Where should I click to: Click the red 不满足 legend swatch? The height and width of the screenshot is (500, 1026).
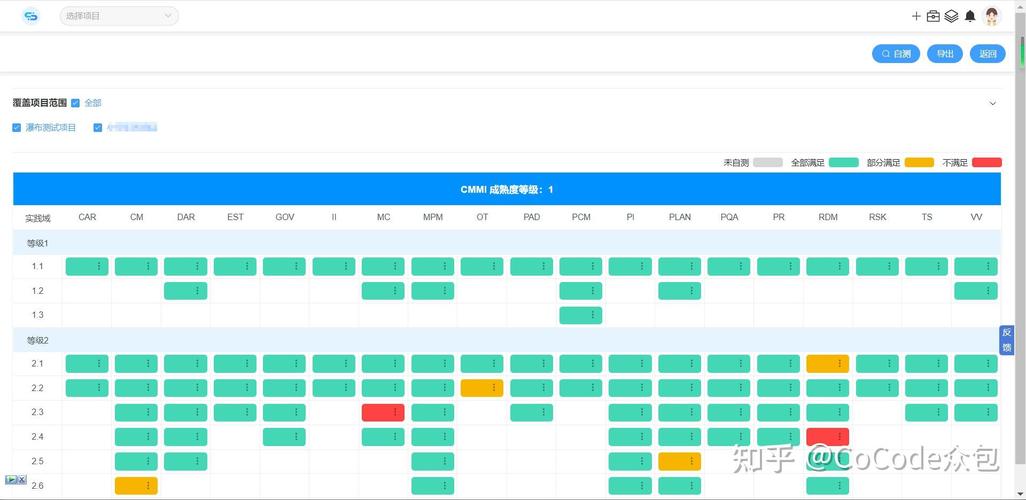pyautogui.click(x=986, y=162)
